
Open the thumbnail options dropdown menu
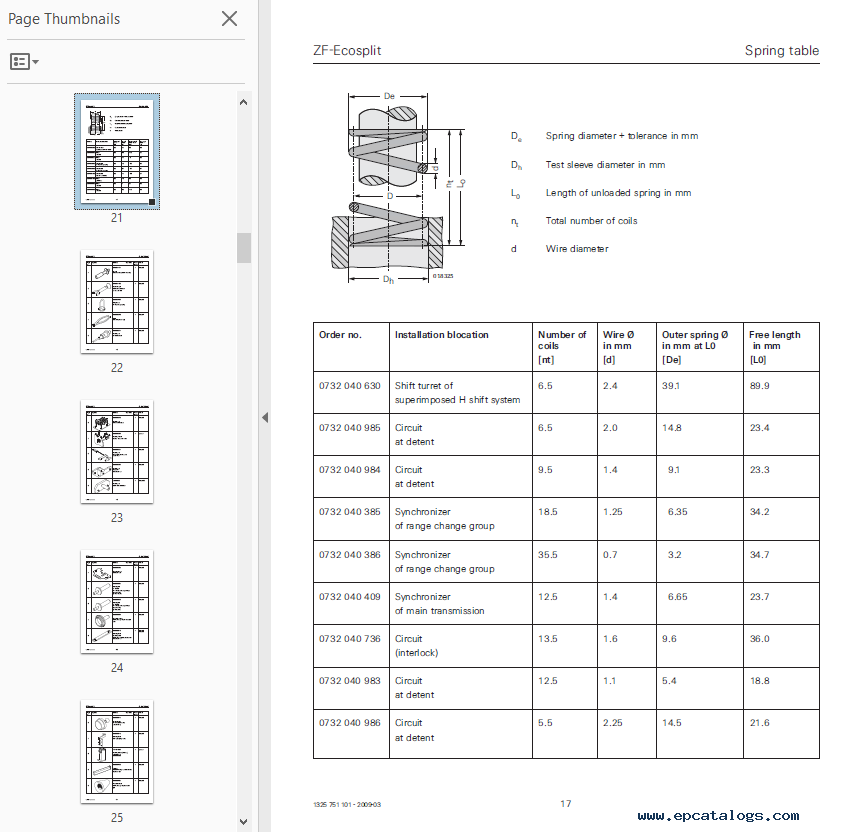[24, 62]
